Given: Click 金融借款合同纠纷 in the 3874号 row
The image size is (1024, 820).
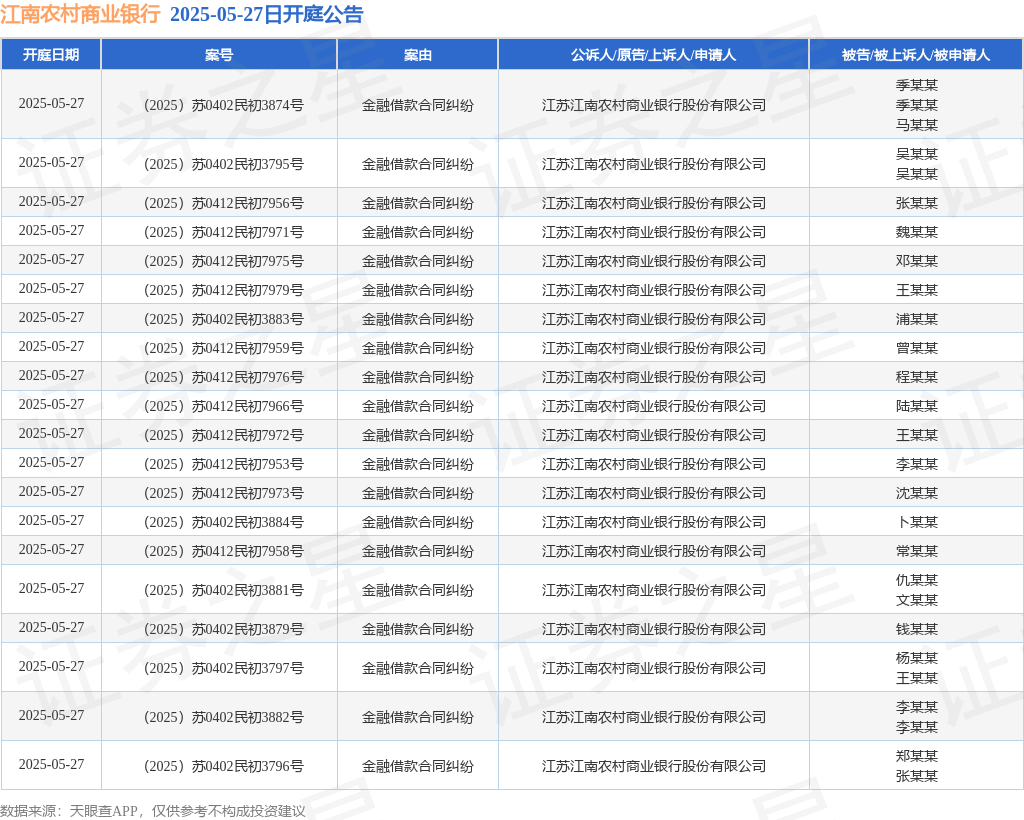Looking at the screenshot, I should tap(417, 105).
